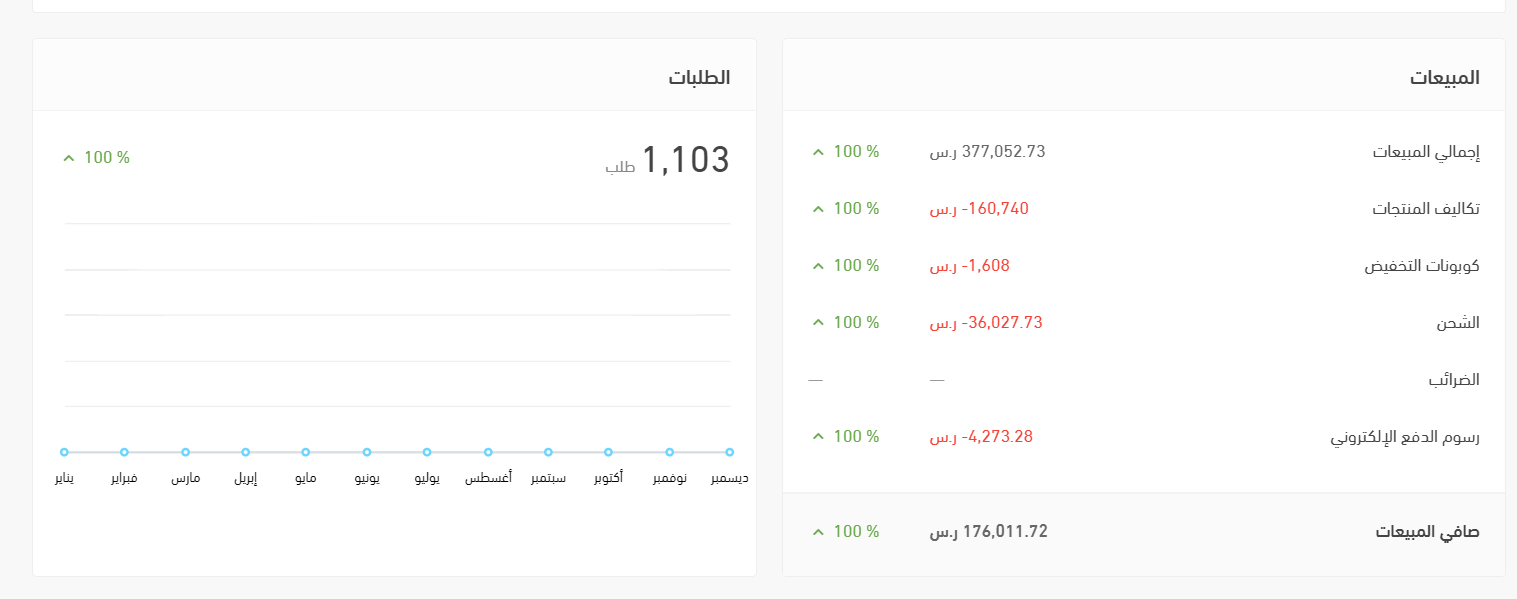
Task: Select the ديسمبر data point on chart
Action: click(730, 452)
